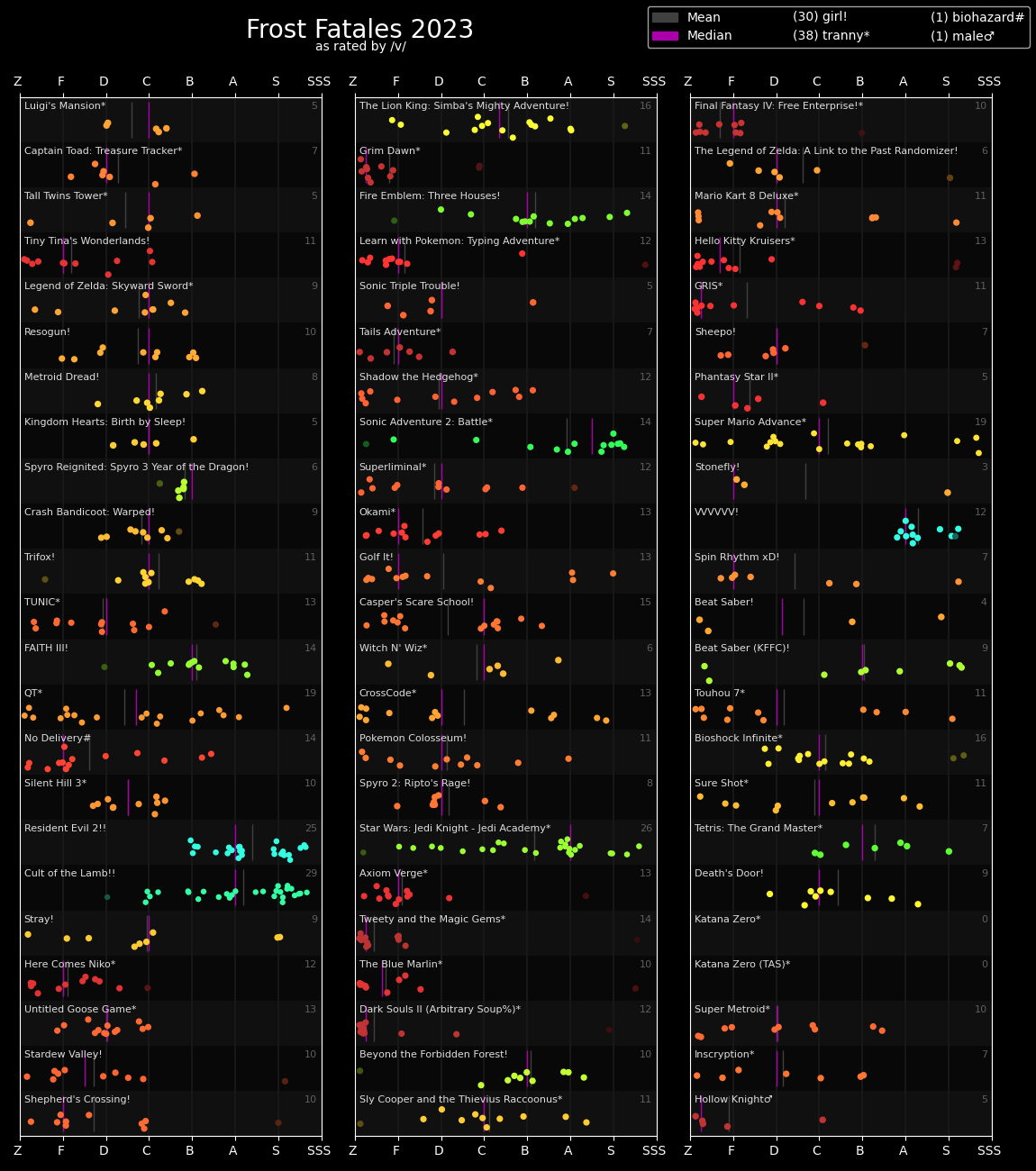Click The Lion King: Simba's Mighty Adventure! label

pos(464,106)
